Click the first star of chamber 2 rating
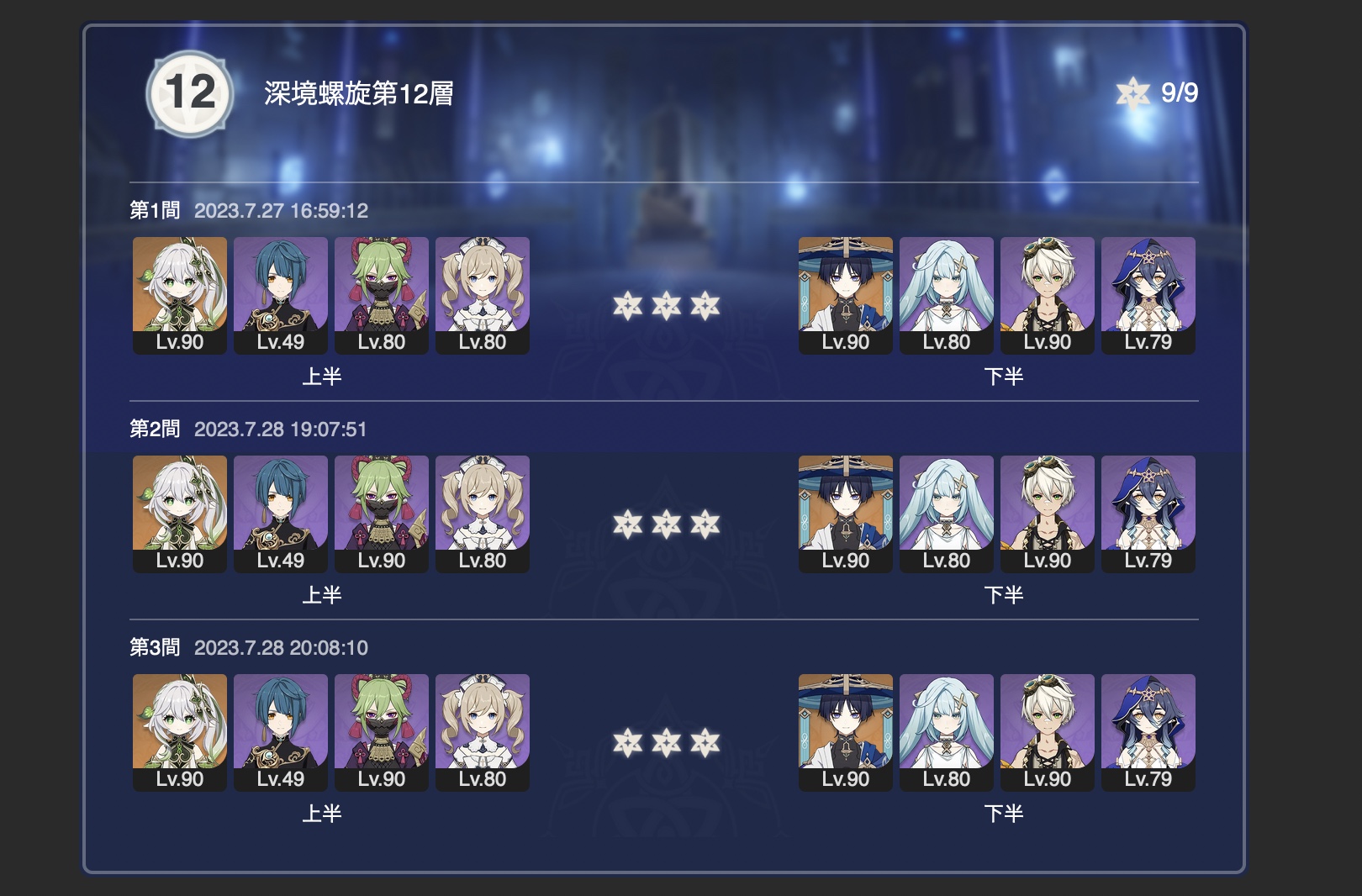The image size is (1362, 896). (628, 524)
